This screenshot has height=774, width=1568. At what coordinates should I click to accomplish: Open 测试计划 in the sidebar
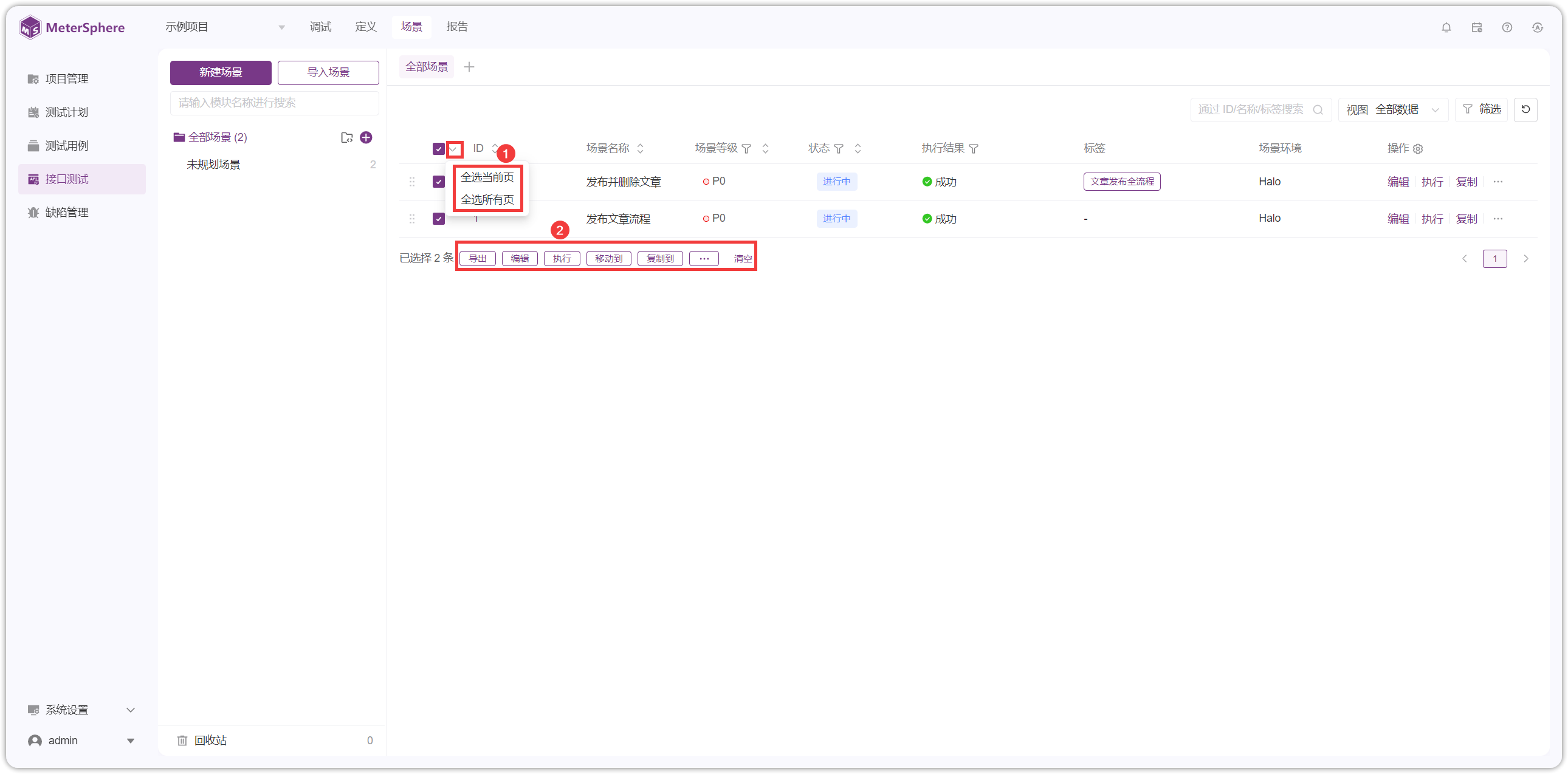point(81,112)
